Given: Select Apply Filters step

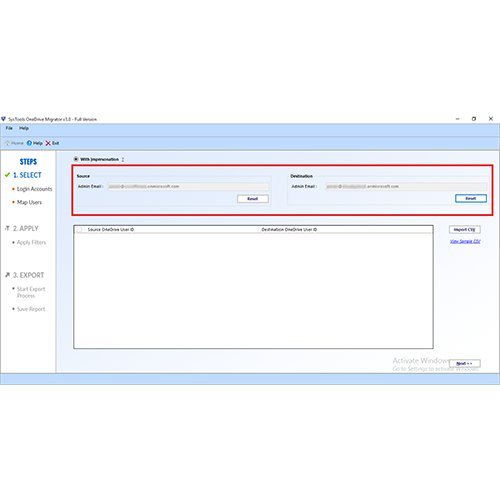Looking at the screenshot, I should coord(31,242).
